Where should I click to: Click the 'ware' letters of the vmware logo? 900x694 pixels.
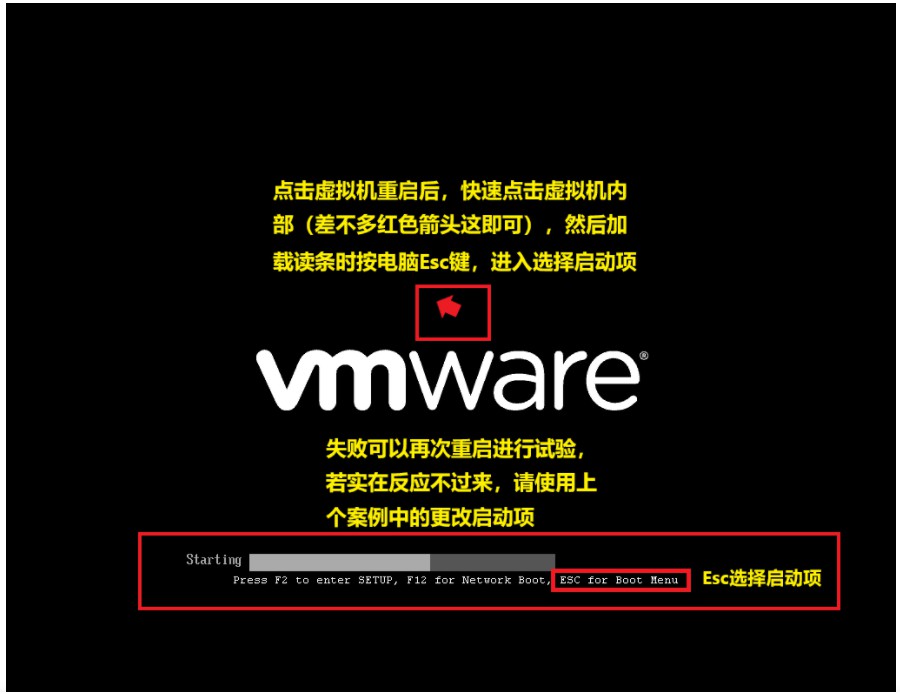tap(527, 380)
